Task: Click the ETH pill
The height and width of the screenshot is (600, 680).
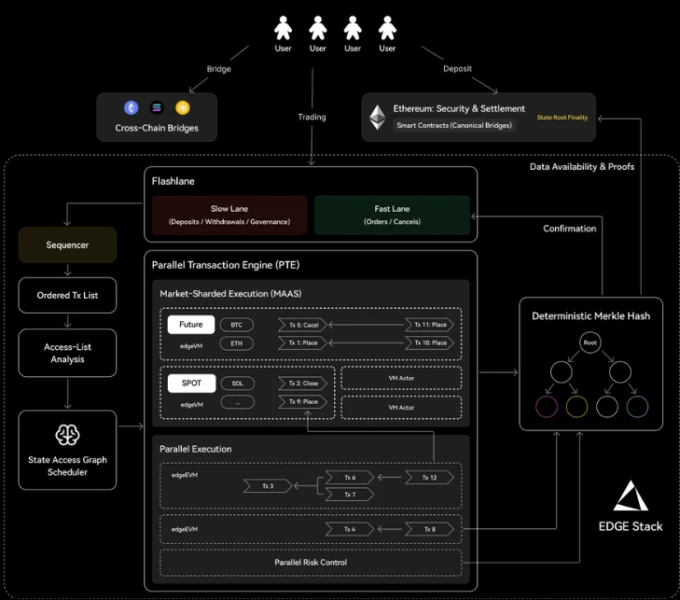Action: (x=237, y=343)
